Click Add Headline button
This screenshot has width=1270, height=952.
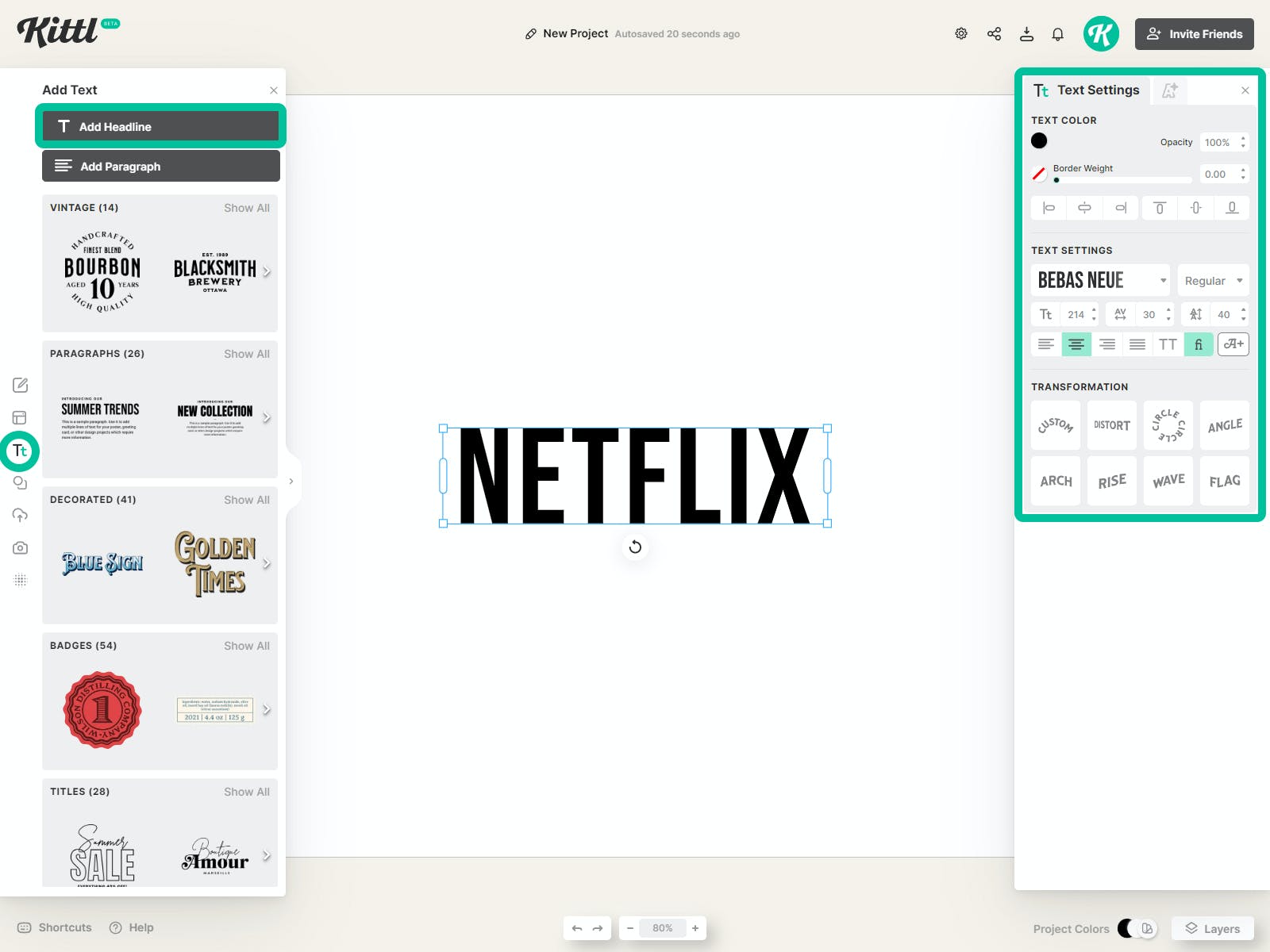tap(160, 126)
